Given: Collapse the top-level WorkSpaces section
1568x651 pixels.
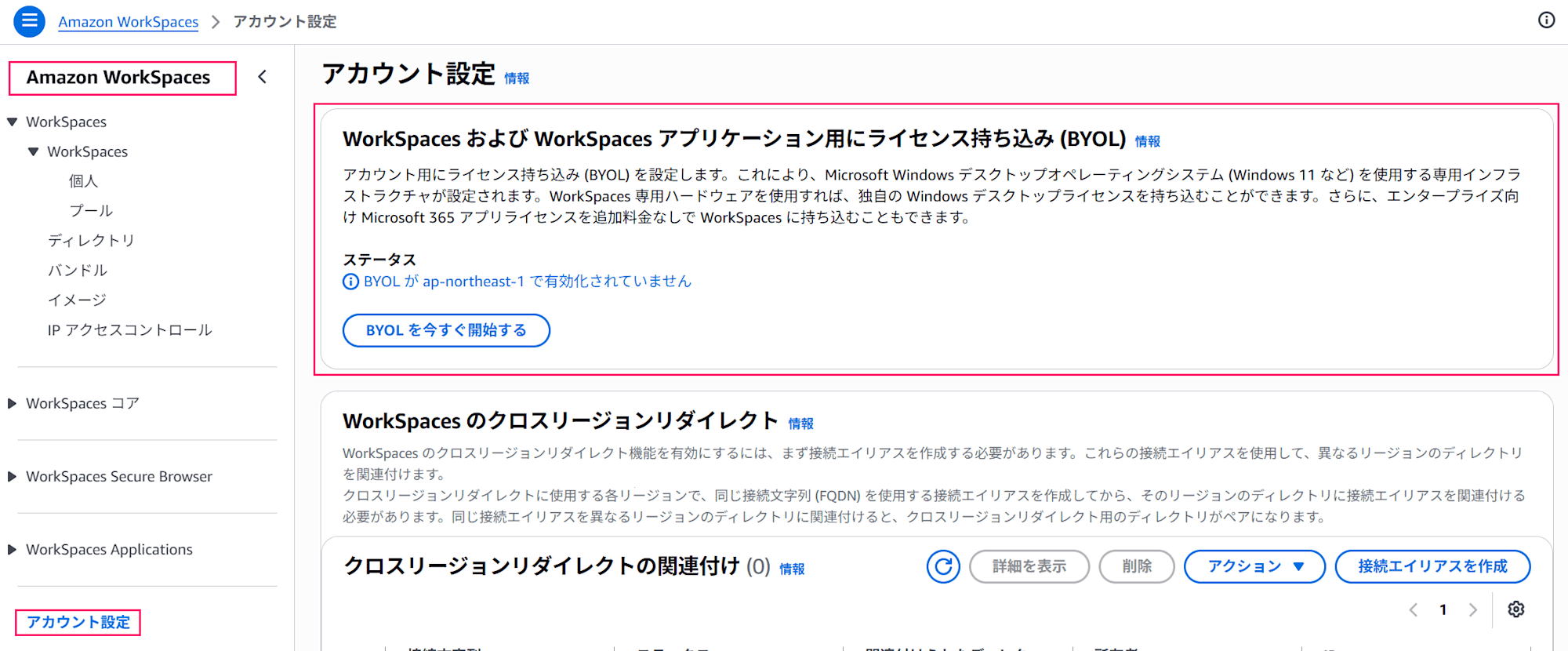Looking at the screenshot, I should click(12, 122).
